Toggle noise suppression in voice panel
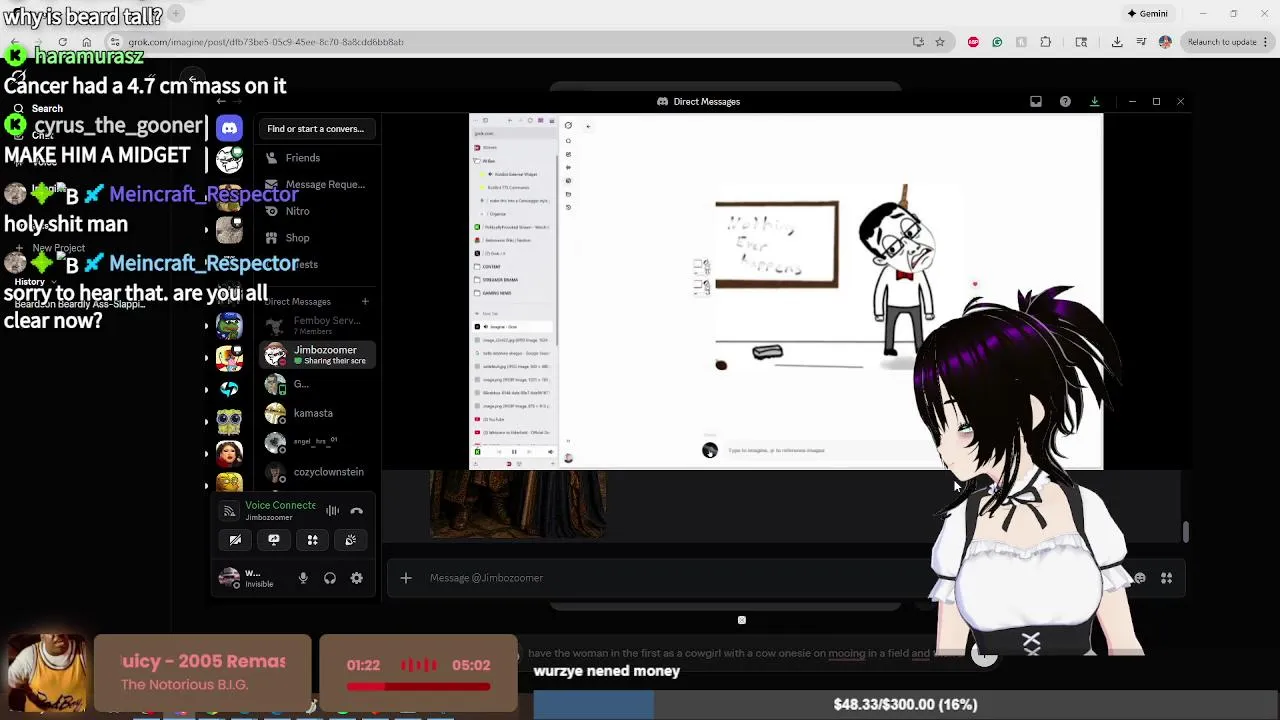The height and width of the screenshot is (720, 1280). point(332,511)
